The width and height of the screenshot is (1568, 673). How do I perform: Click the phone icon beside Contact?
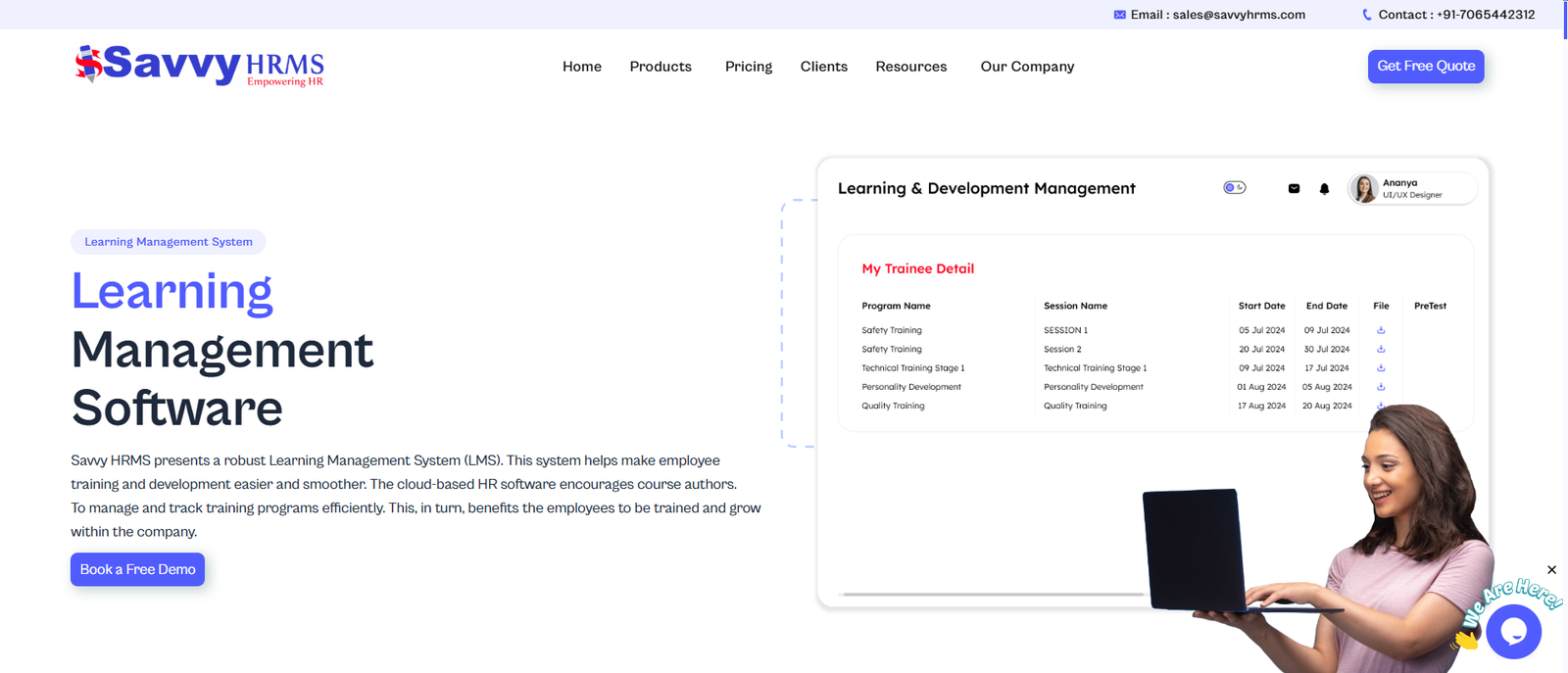[1367, 15]
